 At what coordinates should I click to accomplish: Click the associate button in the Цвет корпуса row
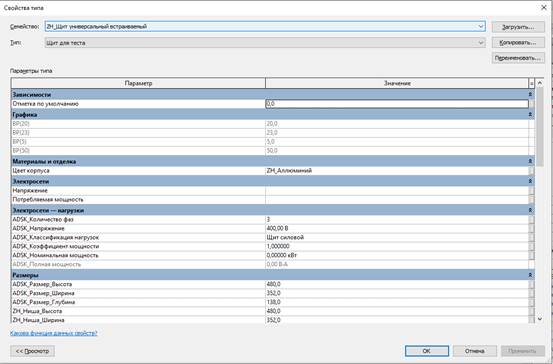click(531, 171)
